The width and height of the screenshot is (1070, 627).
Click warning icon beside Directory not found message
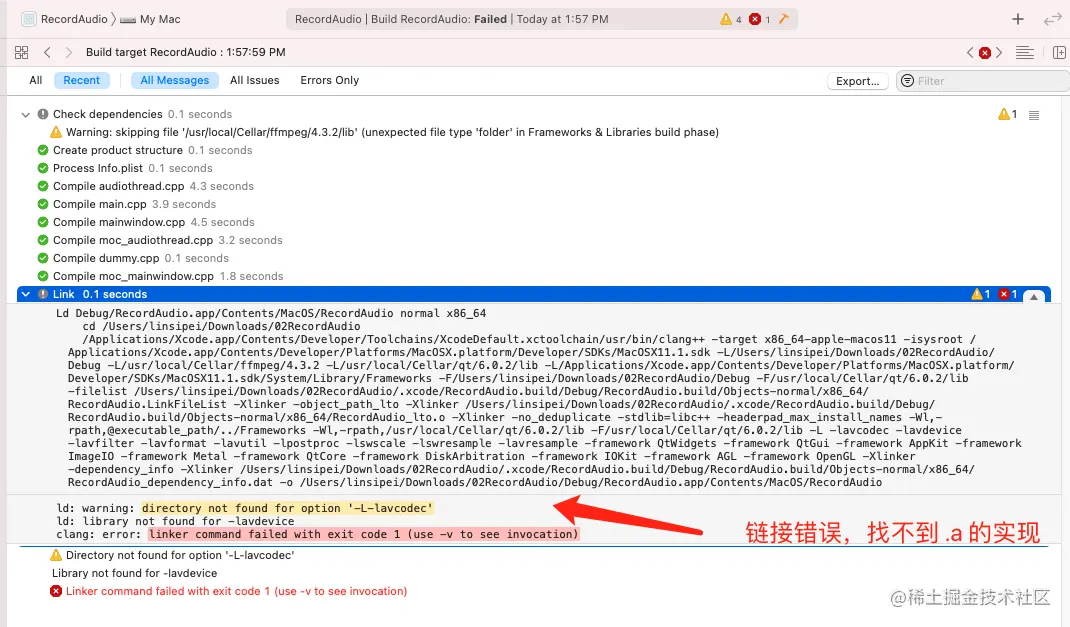coord(56,555)
